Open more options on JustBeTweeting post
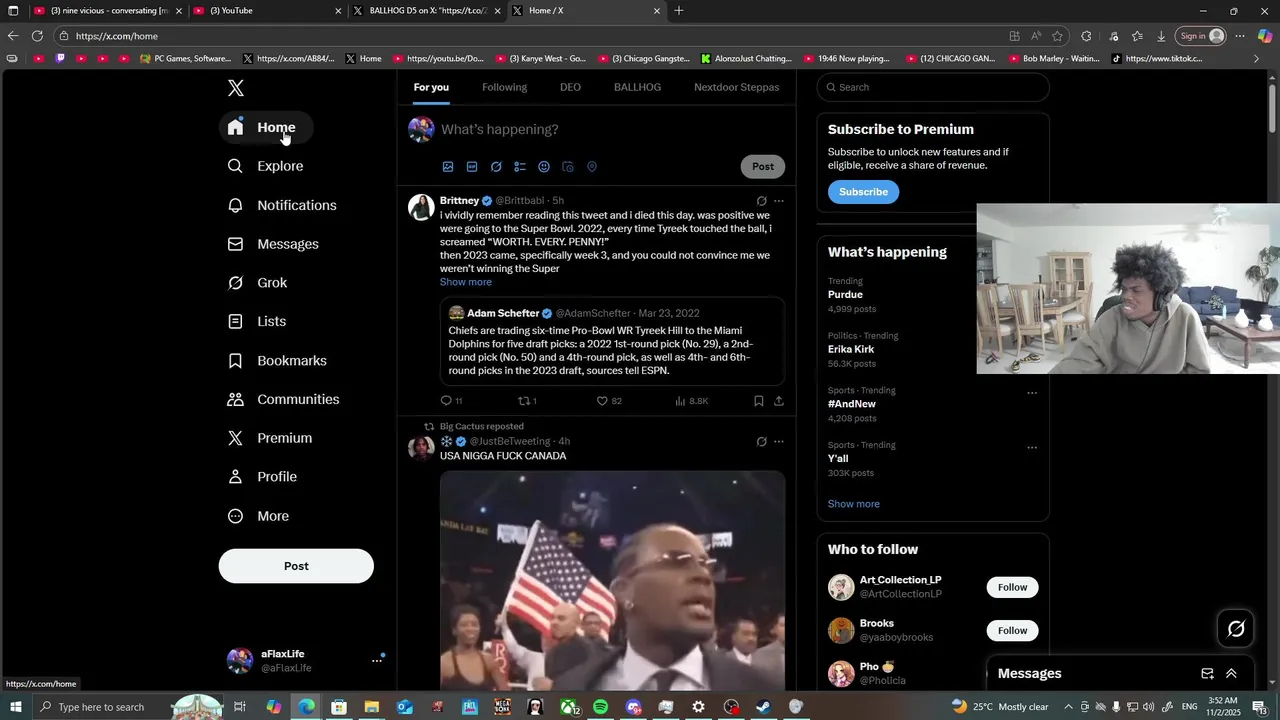 pyautogui.click(x=779, y=442)
